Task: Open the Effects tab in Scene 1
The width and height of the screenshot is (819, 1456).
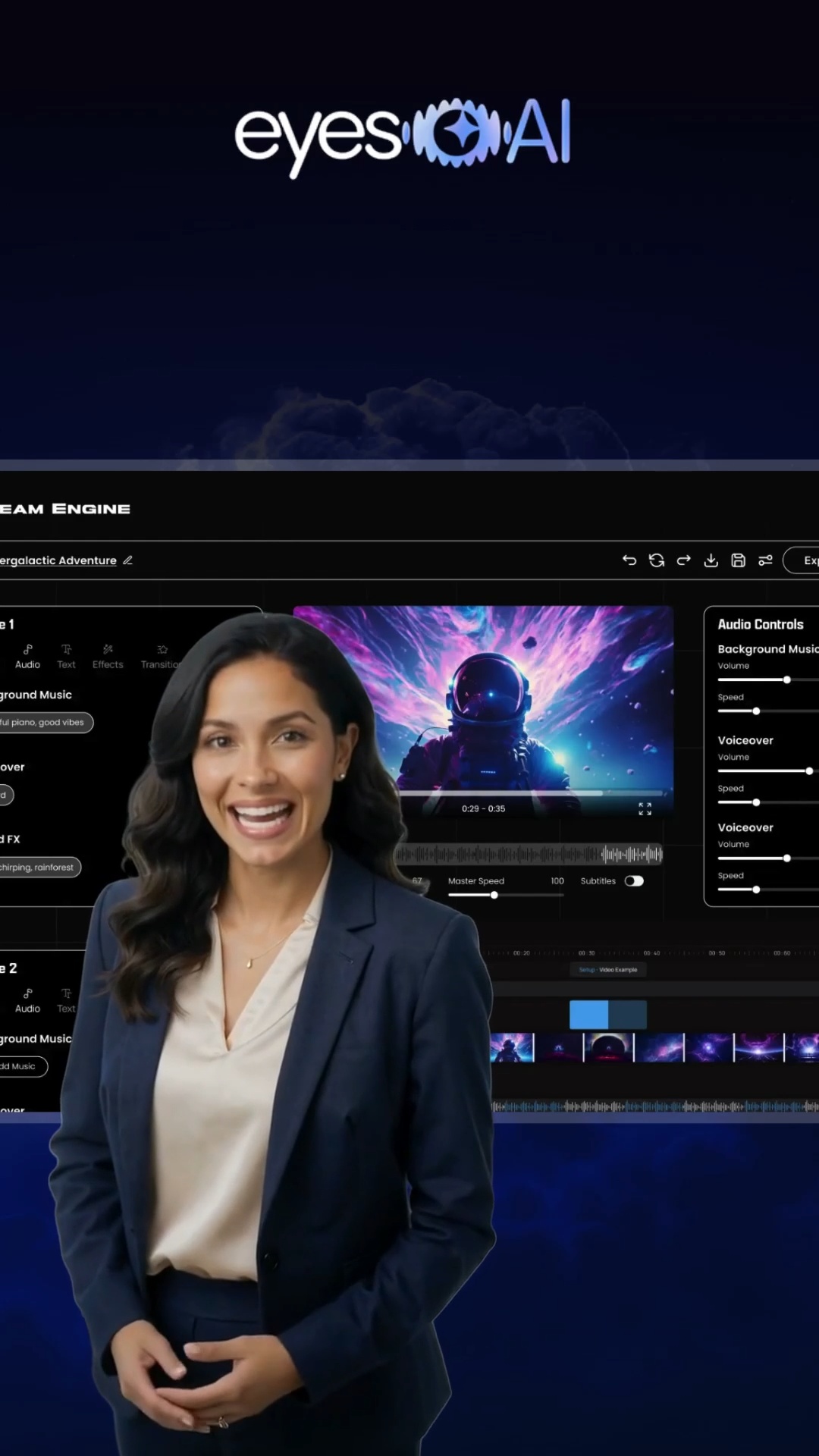Action: point(108,657)
